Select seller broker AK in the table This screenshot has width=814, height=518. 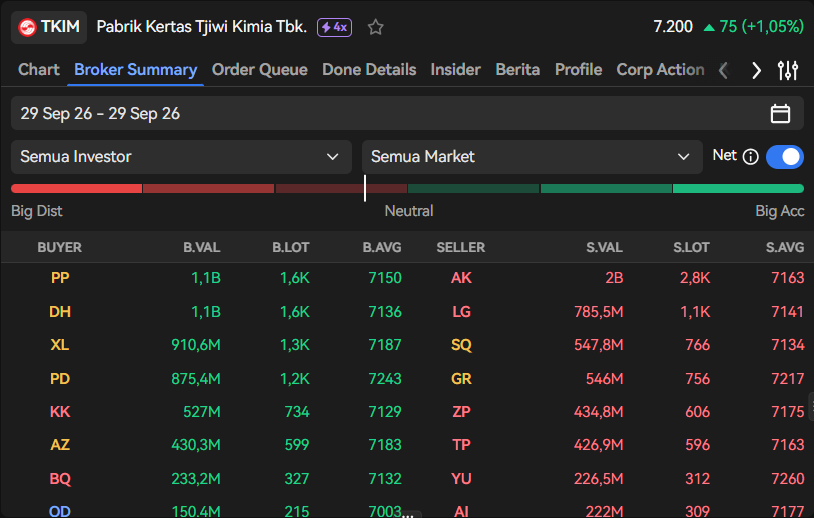[x=461, y=278]
